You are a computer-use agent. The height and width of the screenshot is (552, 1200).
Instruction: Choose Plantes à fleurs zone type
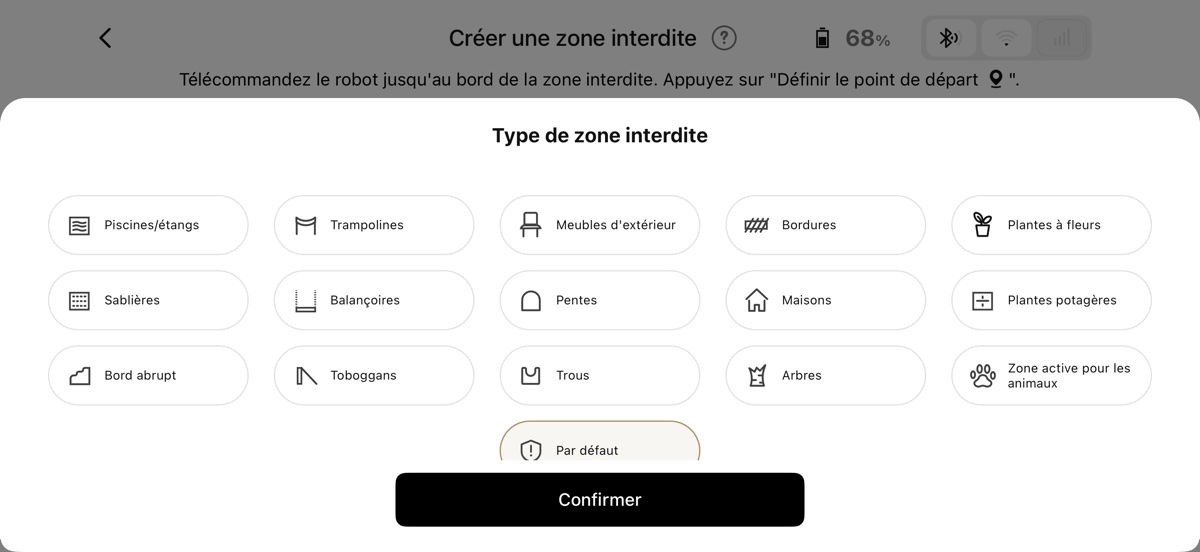pyautogui.click(x=1051, y=225)
